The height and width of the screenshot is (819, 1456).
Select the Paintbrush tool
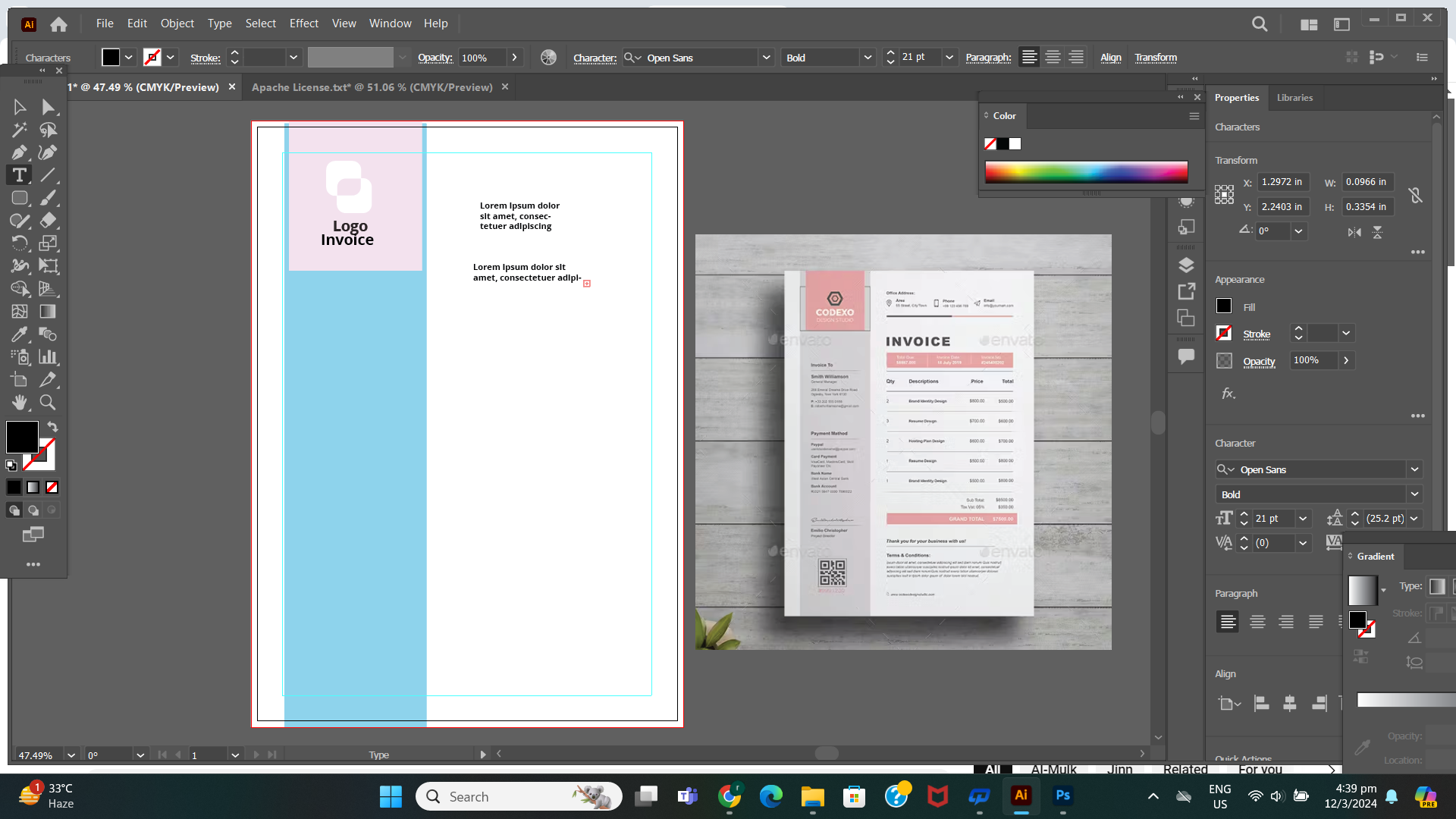point(48,198)
